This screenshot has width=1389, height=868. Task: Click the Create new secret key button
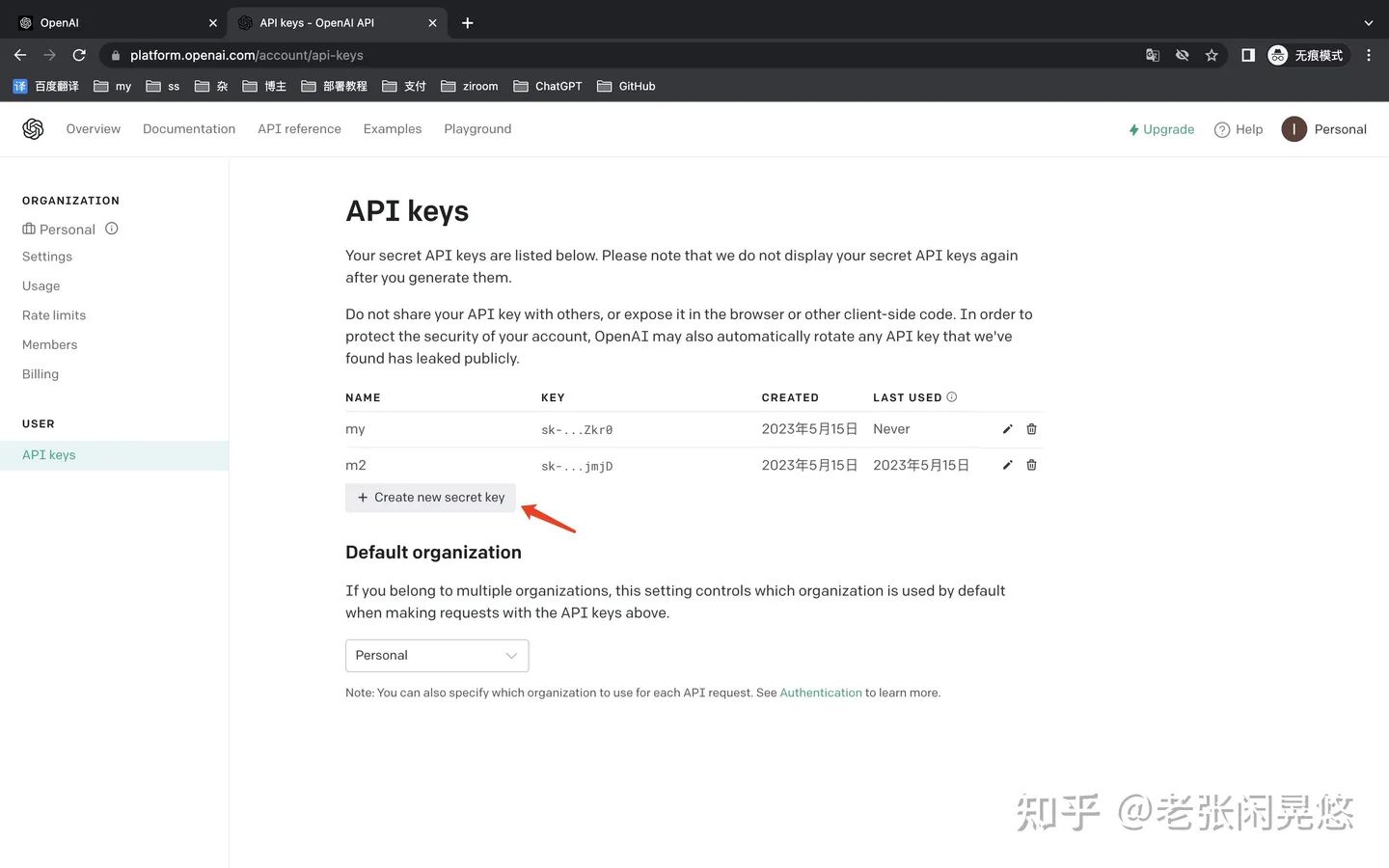click(430, 497)
